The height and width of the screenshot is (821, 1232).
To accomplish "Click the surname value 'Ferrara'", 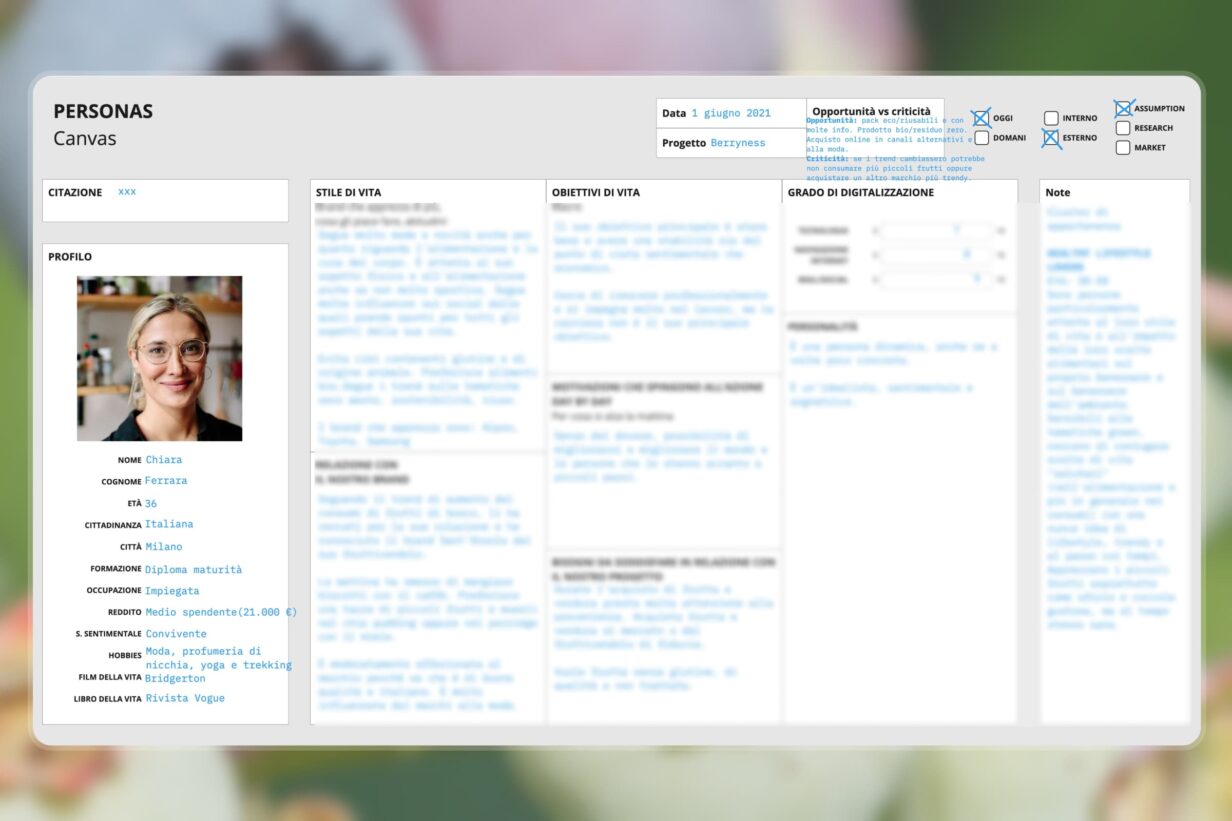I will pos(166,481).
